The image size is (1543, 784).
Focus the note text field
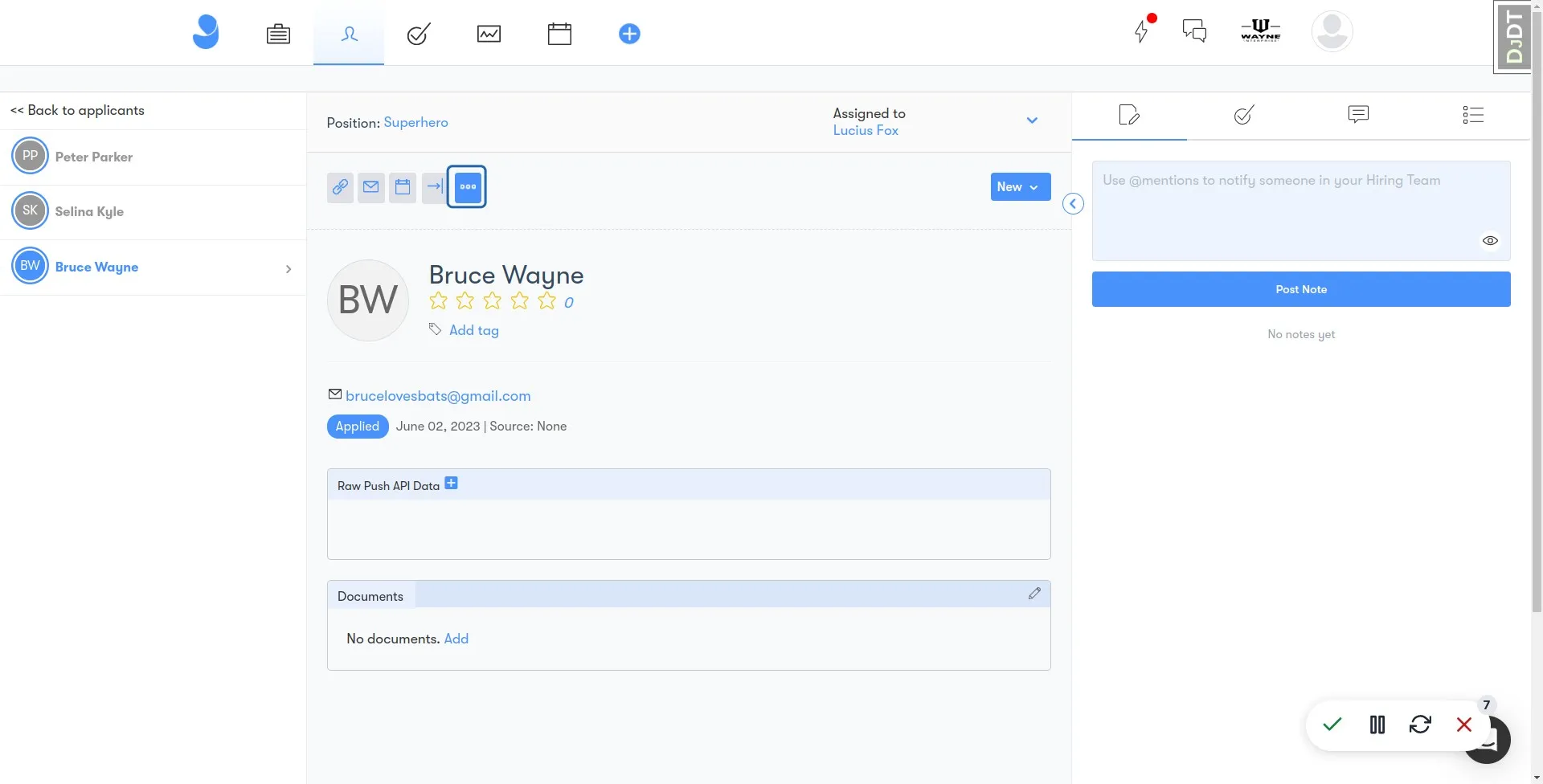1301,210
